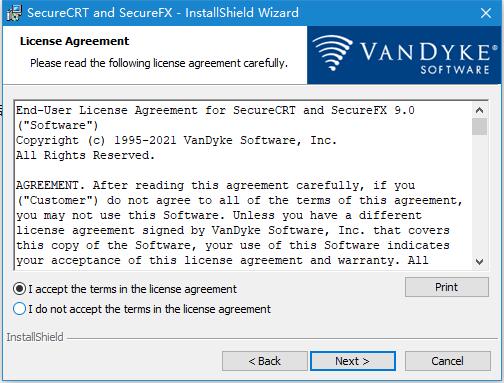Viewport: 504px width, 383px height.
Task: Click the InstallShield label text
Action: coord(35,337)
